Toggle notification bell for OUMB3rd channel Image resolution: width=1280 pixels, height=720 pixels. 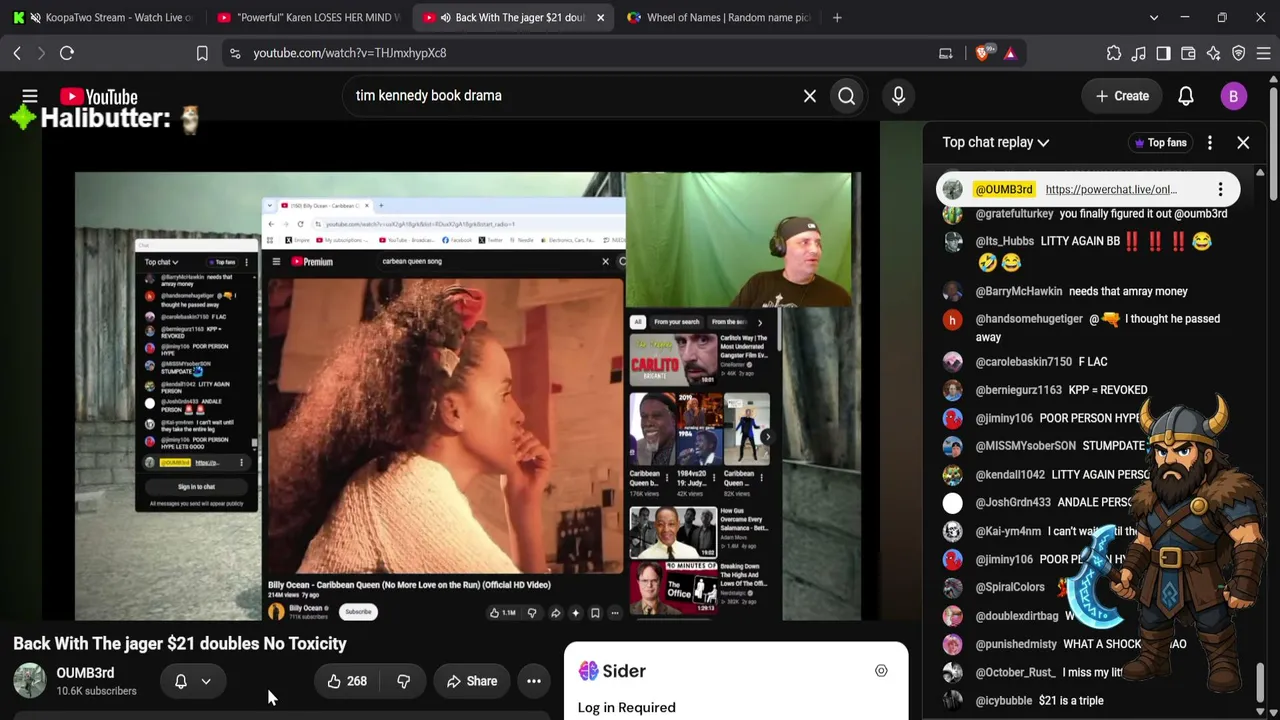(181, 681)
